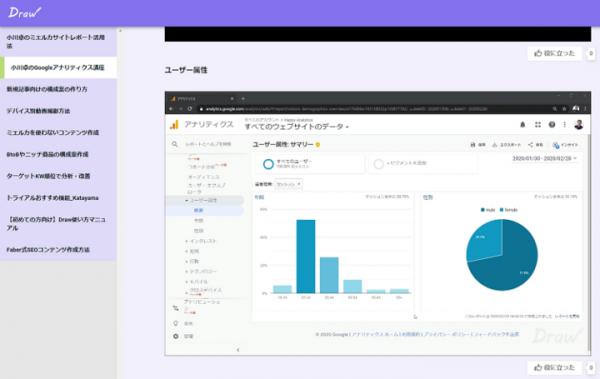600x379 pixels.
Task: Open Analytics notifications bell
Action: click(x=522, y=125)
